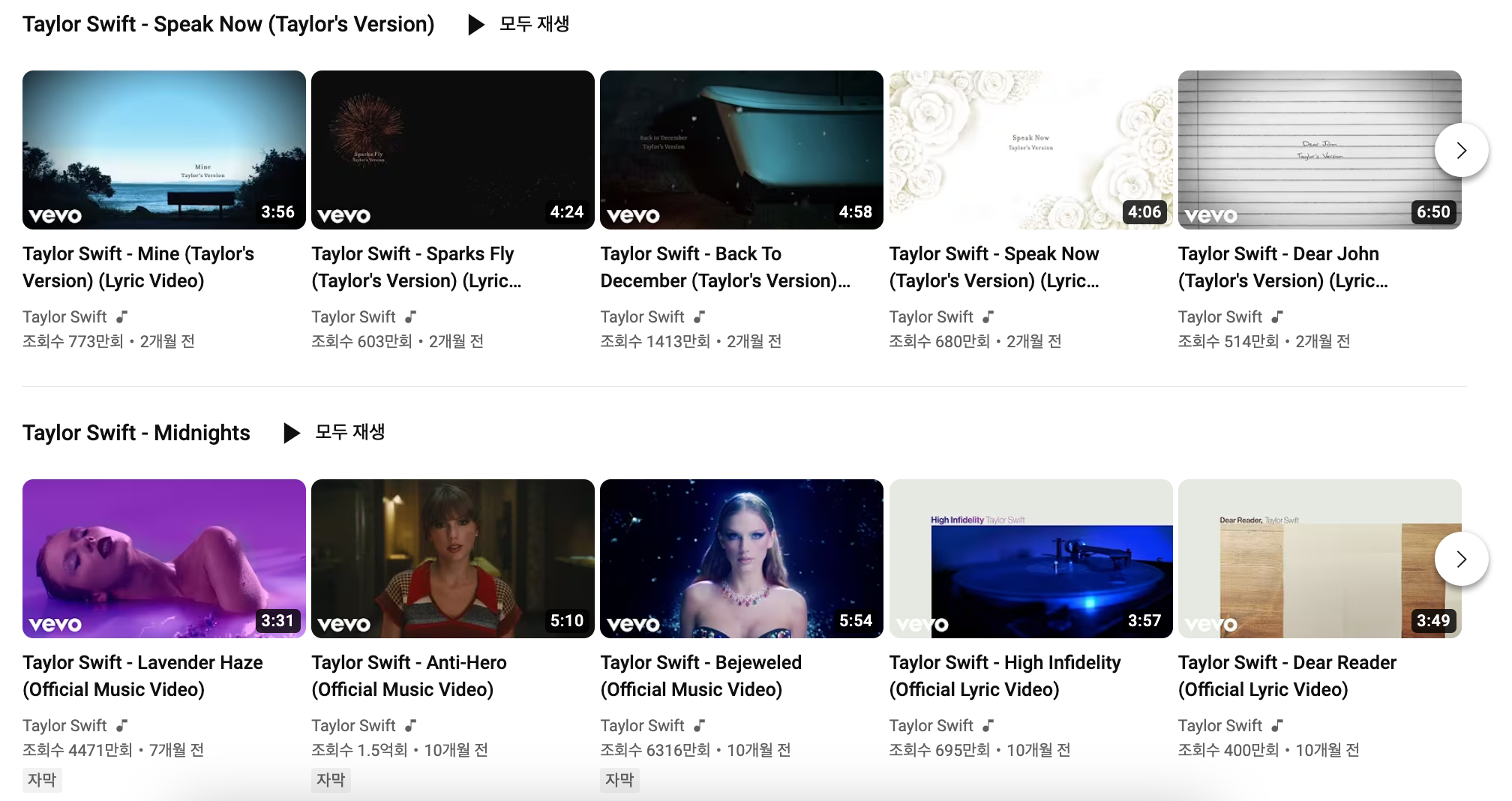Open the Taylor Swift - Midnights playlist title
The height and width of the screenshot is (801, 1512).
point(136,433)
